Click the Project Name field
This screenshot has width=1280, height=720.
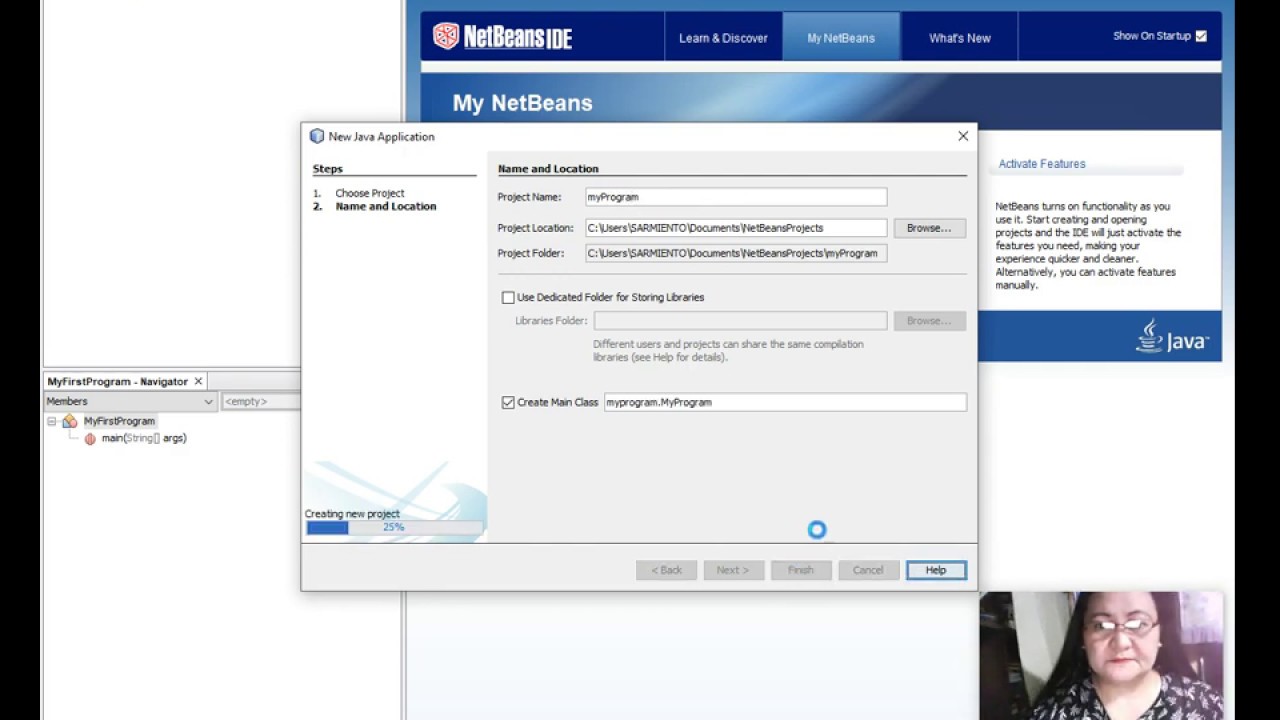[736, 197]
